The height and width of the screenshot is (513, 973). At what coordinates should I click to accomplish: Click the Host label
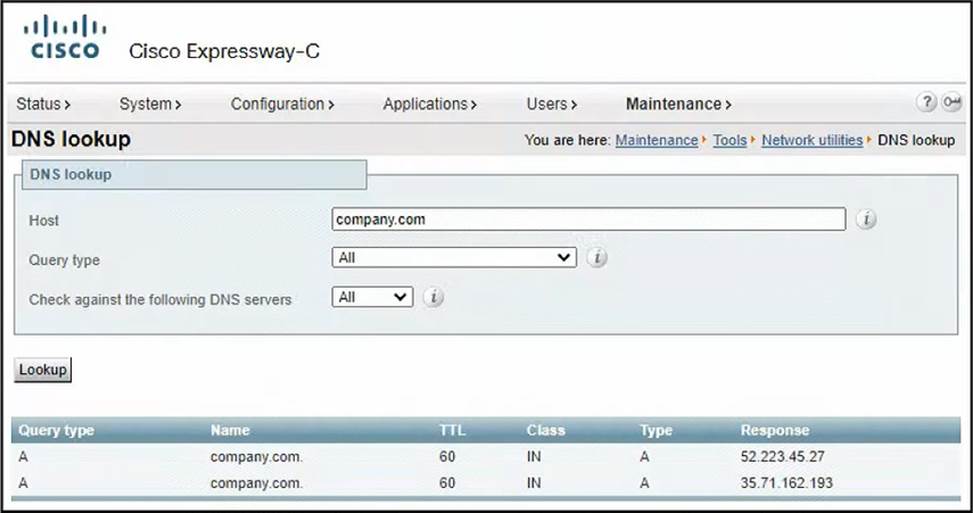pos(44,221)
